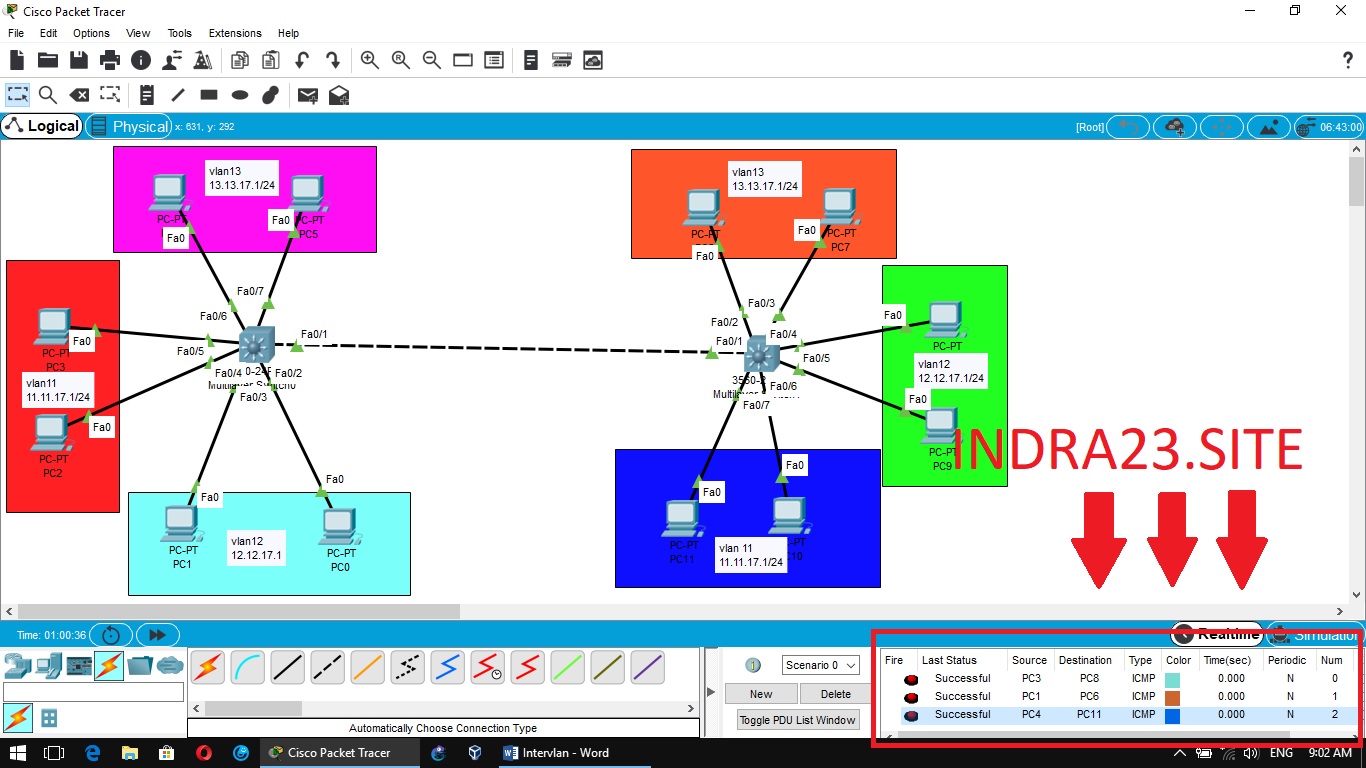The width and height of the screenshot is (1366, 768).
Task: Select the Draw Rectangle shape tool
Action: pyautogui.click(x=208, y=95)
